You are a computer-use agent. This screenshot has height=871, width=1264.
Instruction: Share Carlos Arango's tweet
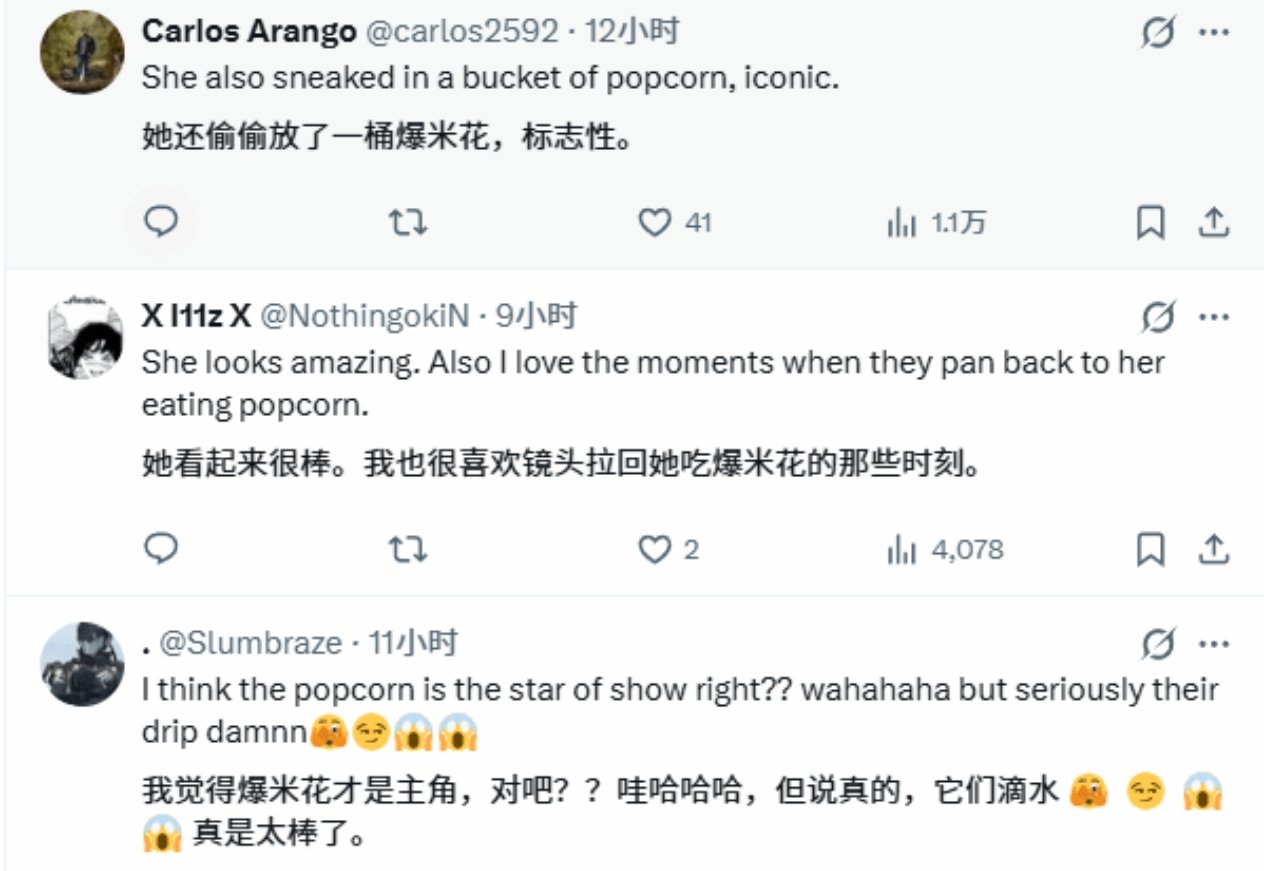click(x=1213, y=222)
